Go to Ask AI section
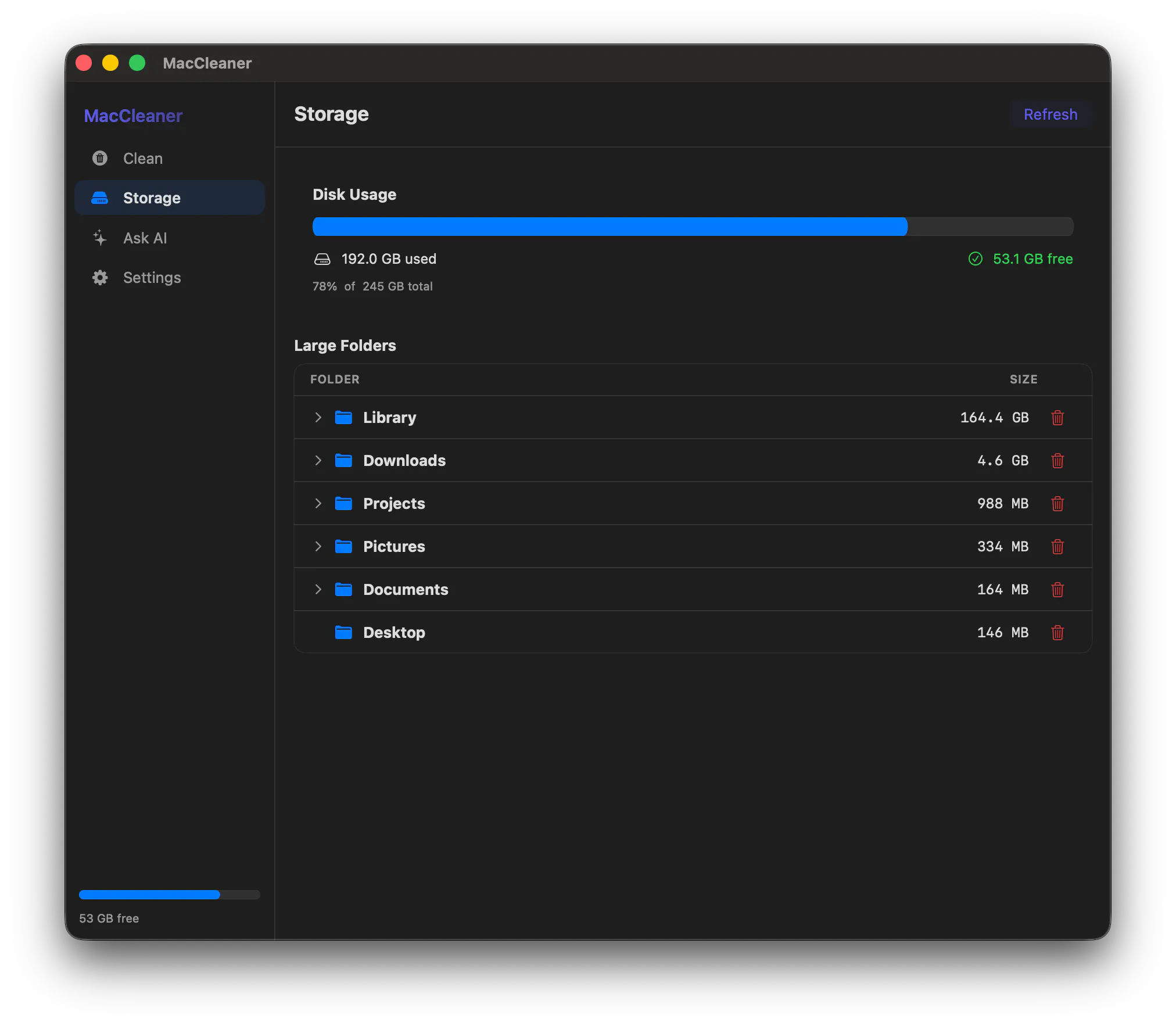Viewport: 1176px width, 1026px height. coord(170,238)
